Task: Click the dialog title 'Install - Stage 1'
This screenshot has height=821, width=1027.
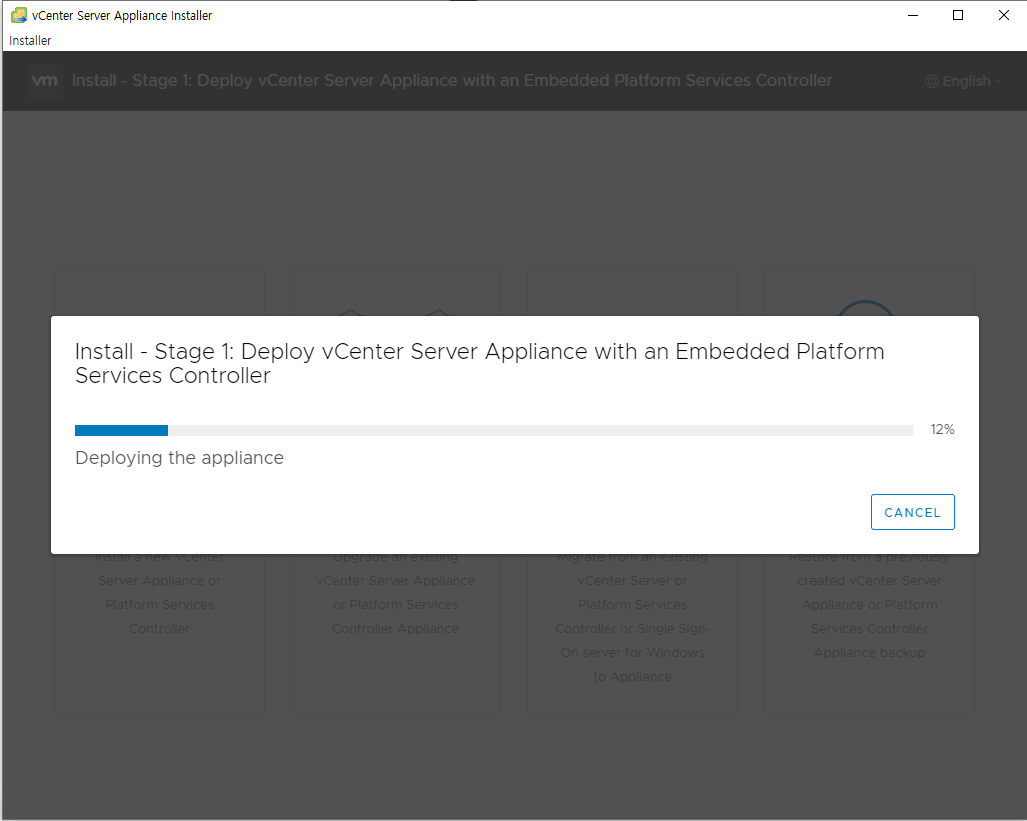Action: click(479, 363)
